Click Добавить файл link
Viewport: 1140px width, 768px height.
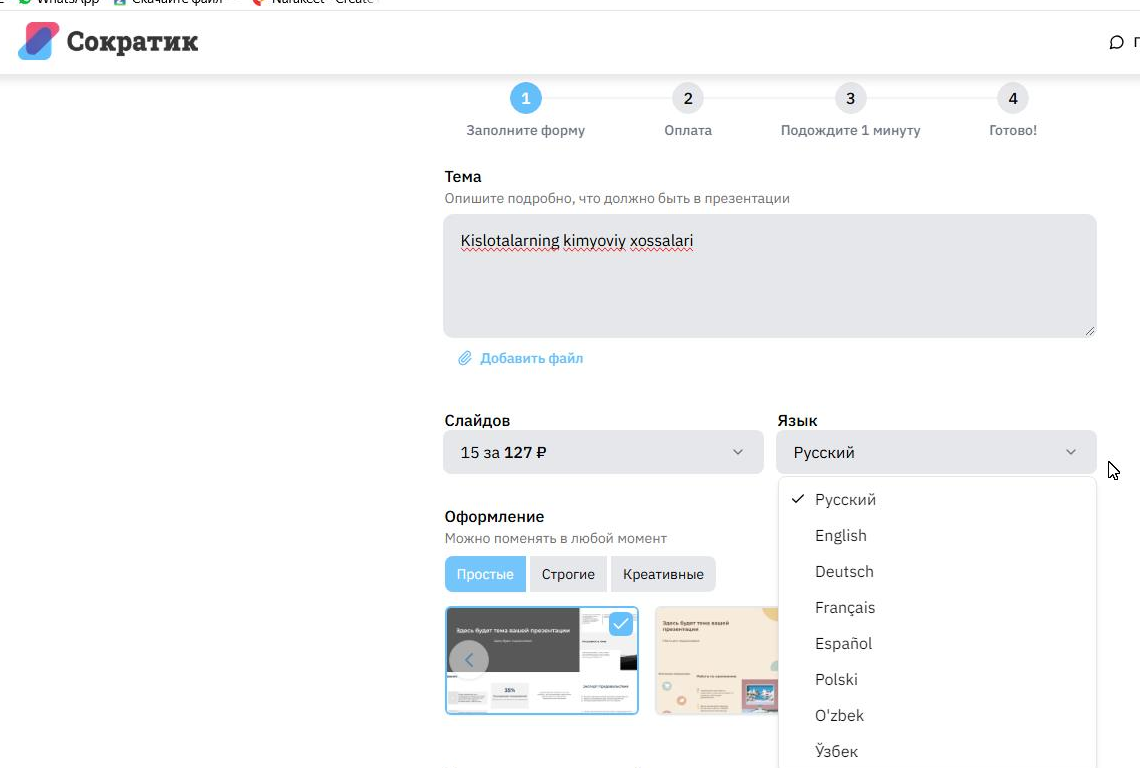click(x=531, y=358)
